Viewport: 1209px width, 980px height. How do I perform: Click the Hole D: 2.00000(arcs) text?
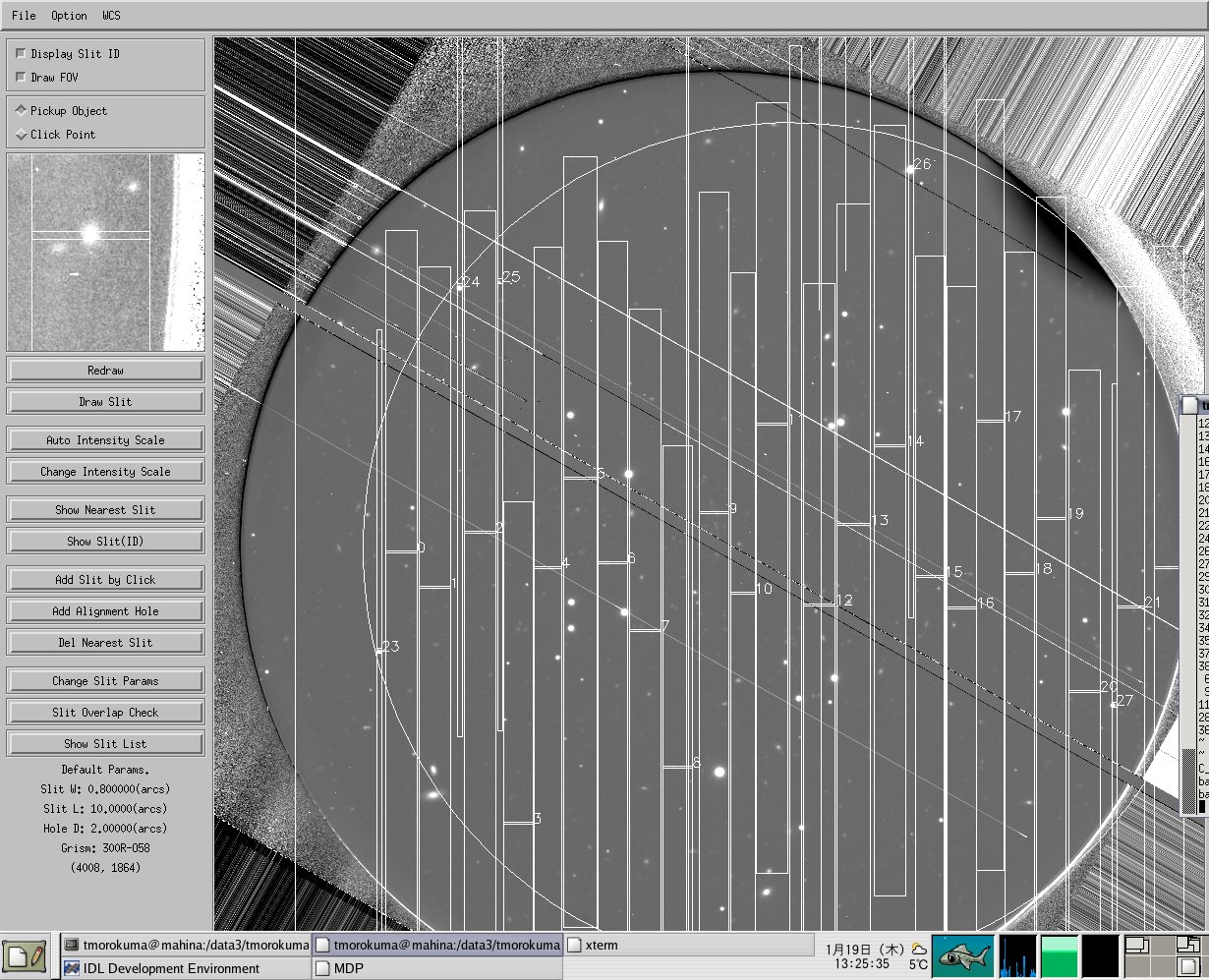pos(105,828)
